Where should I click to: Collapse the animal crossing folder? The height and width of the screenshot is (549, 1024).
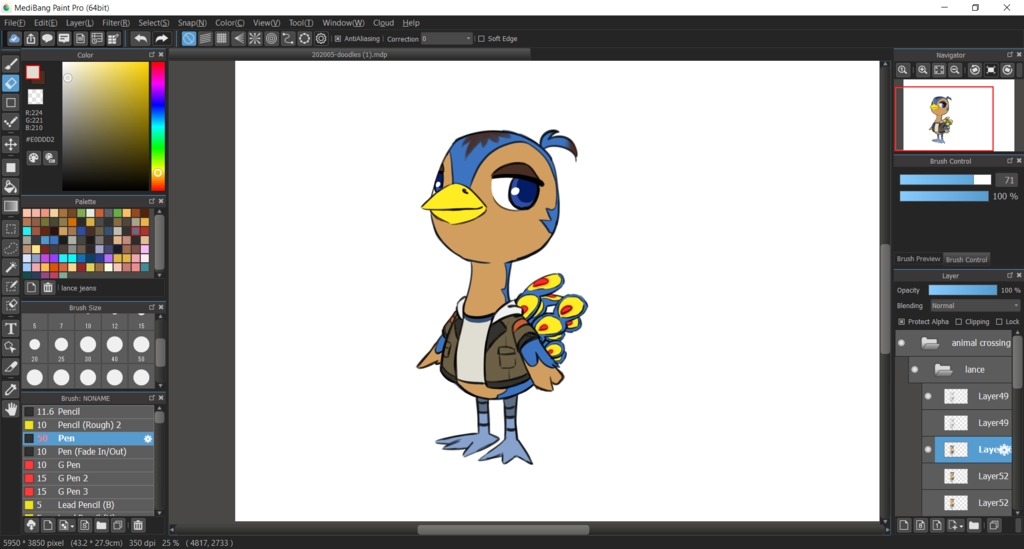(929, 343)
